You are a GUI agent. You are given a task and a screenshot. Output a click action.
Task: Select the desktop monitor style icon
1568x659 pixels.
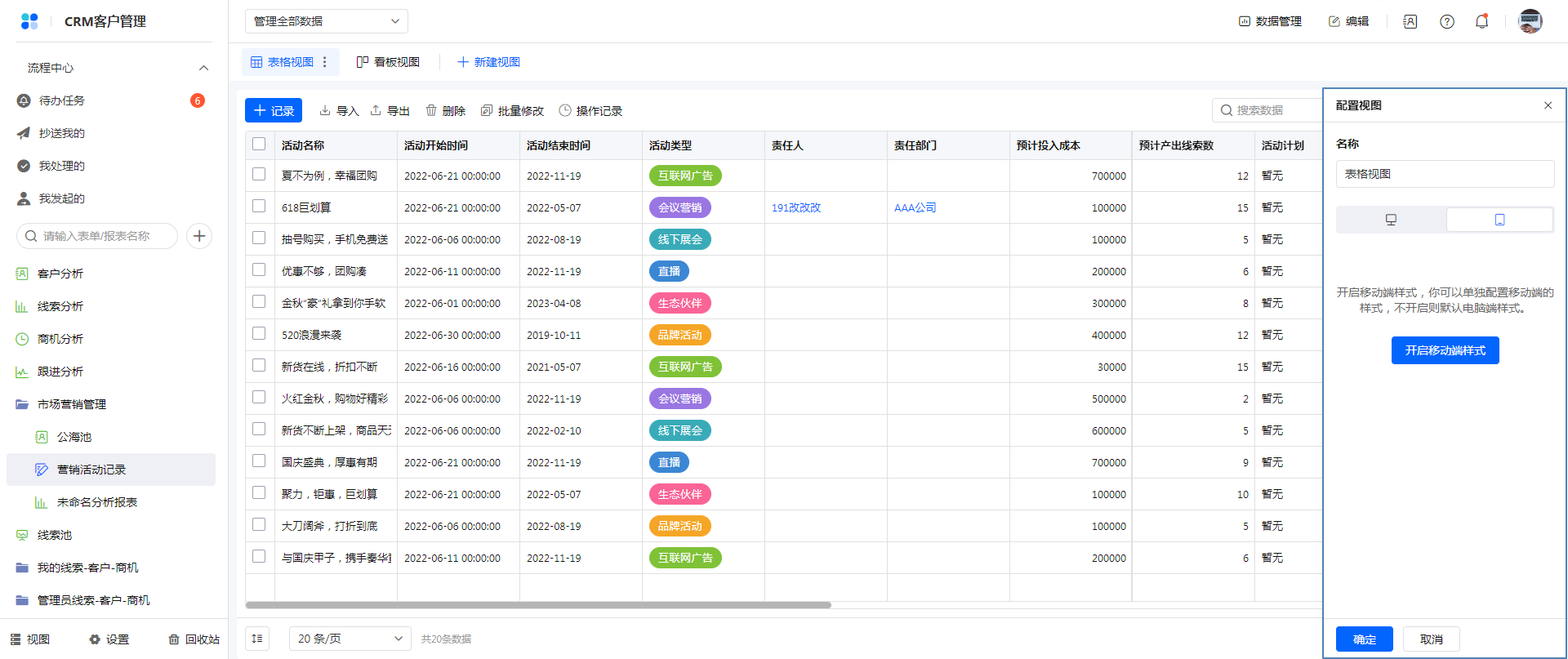(1391, 220)
